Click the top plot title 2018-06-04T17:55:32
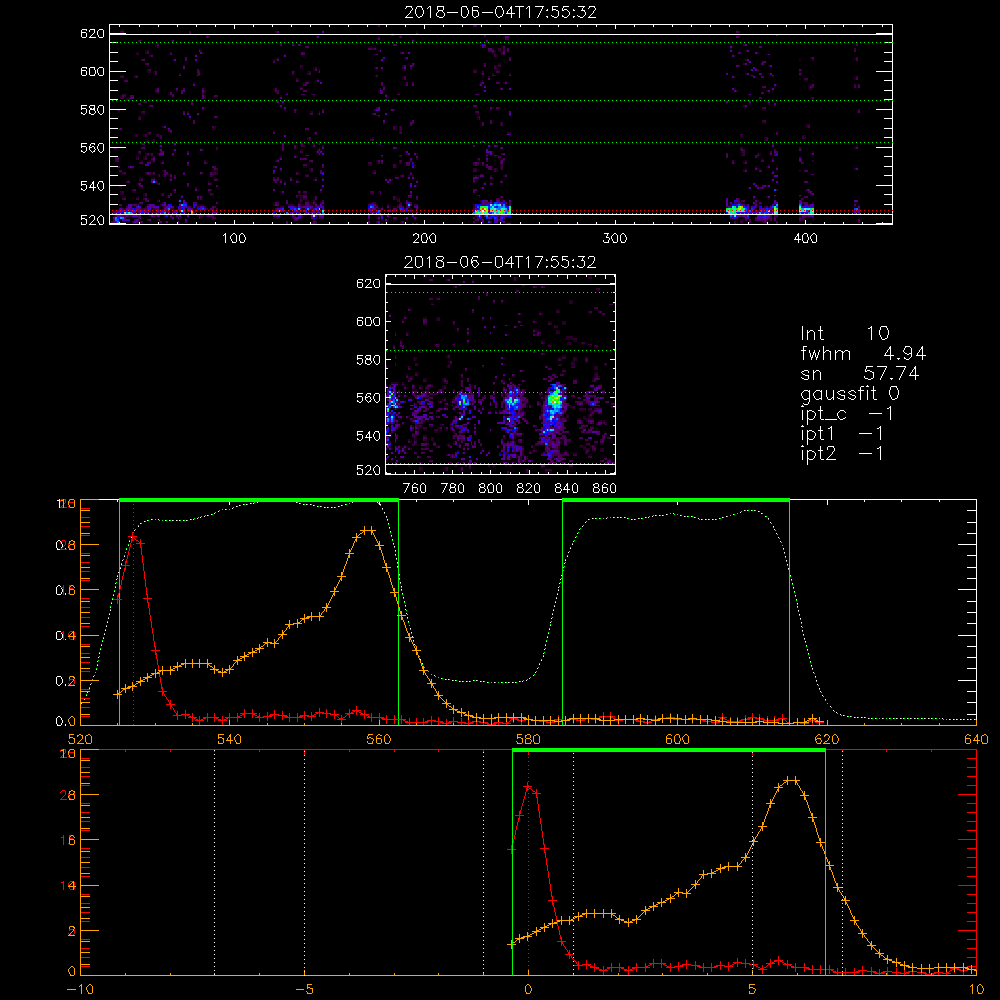 pos(500,12)
